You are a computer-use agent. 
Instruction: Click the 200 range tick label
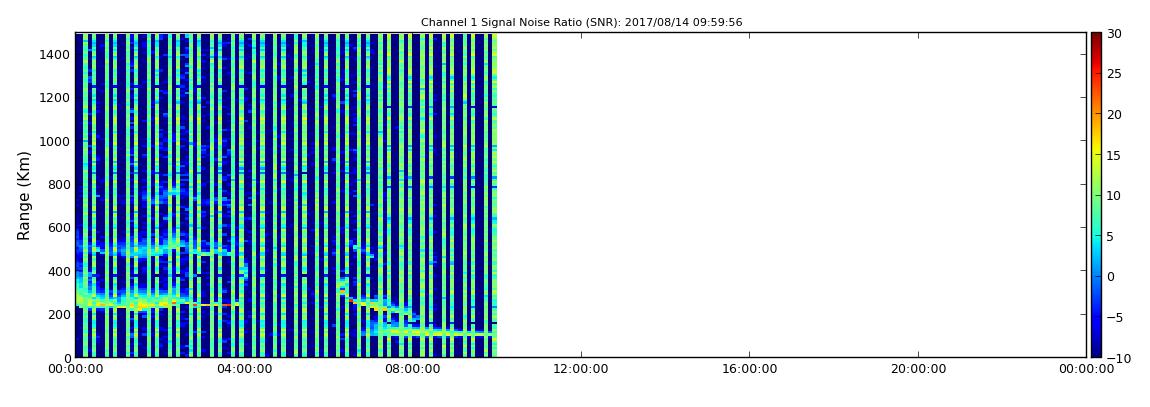click(59, 315)
